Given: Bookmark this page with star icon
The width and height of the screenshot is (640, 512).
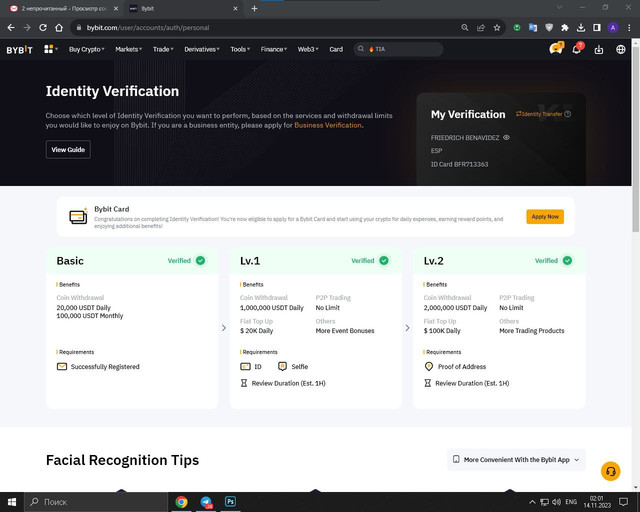Looking at the screenshot, I should (x=497, y=27).
